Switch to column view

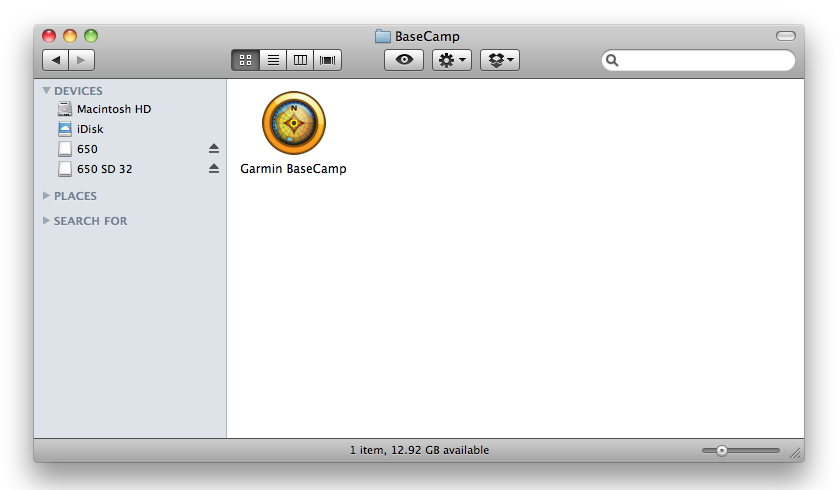pyautogui.click(x=299, y=60)
